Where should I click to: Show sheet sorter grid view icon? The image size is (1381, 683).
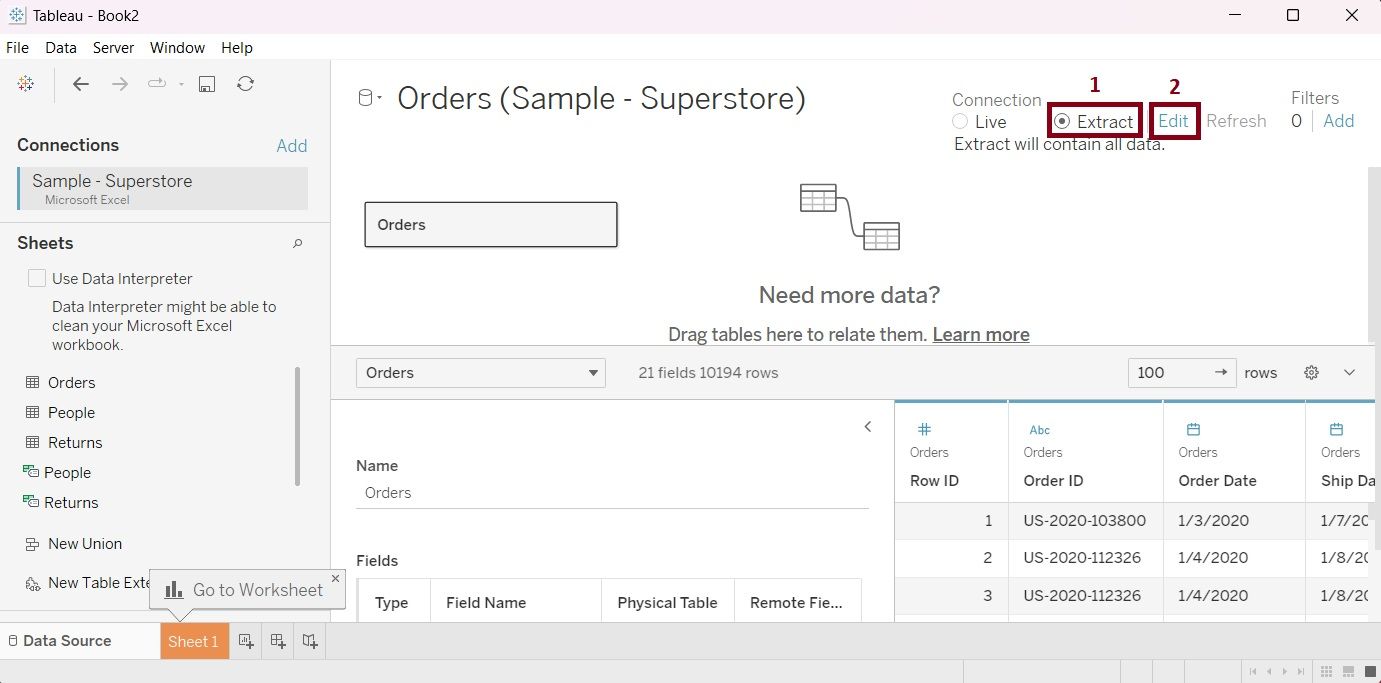point(1326,671)
